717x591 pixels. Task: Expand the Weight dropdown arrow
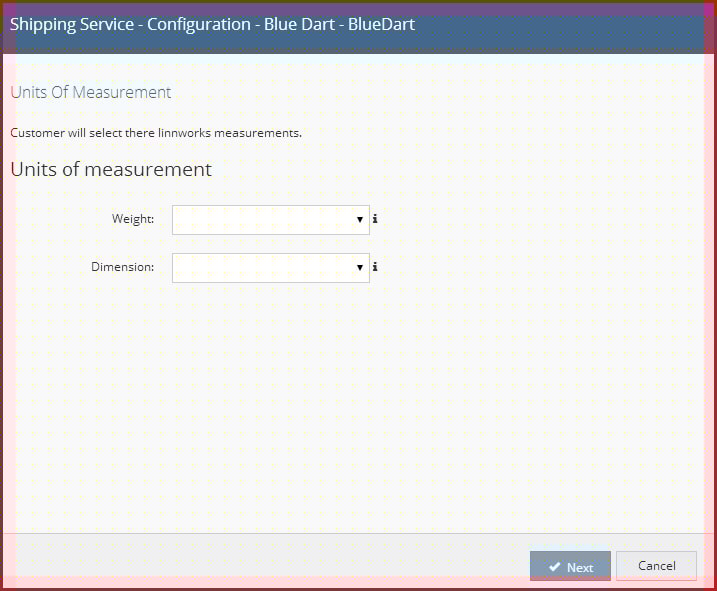point(360,220)
